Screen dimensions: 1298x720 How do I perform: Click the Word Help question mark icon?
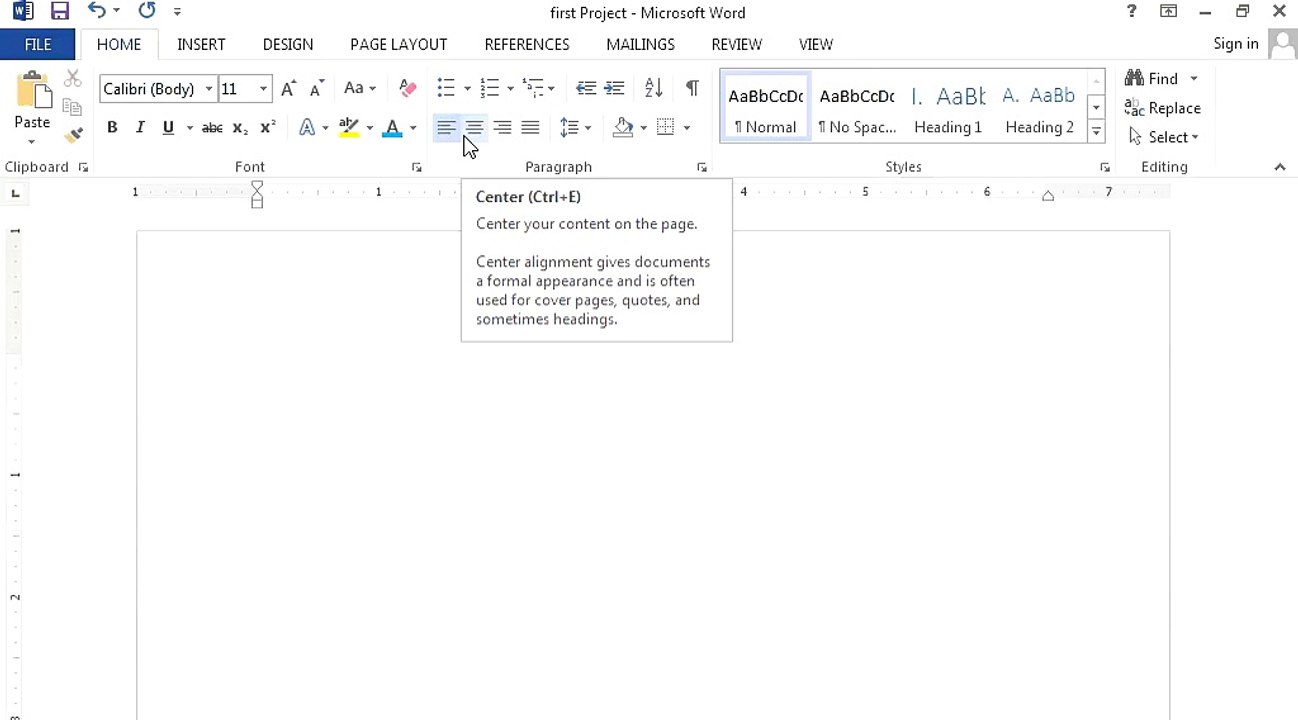pyautogui.click(x=1131, y=12)
